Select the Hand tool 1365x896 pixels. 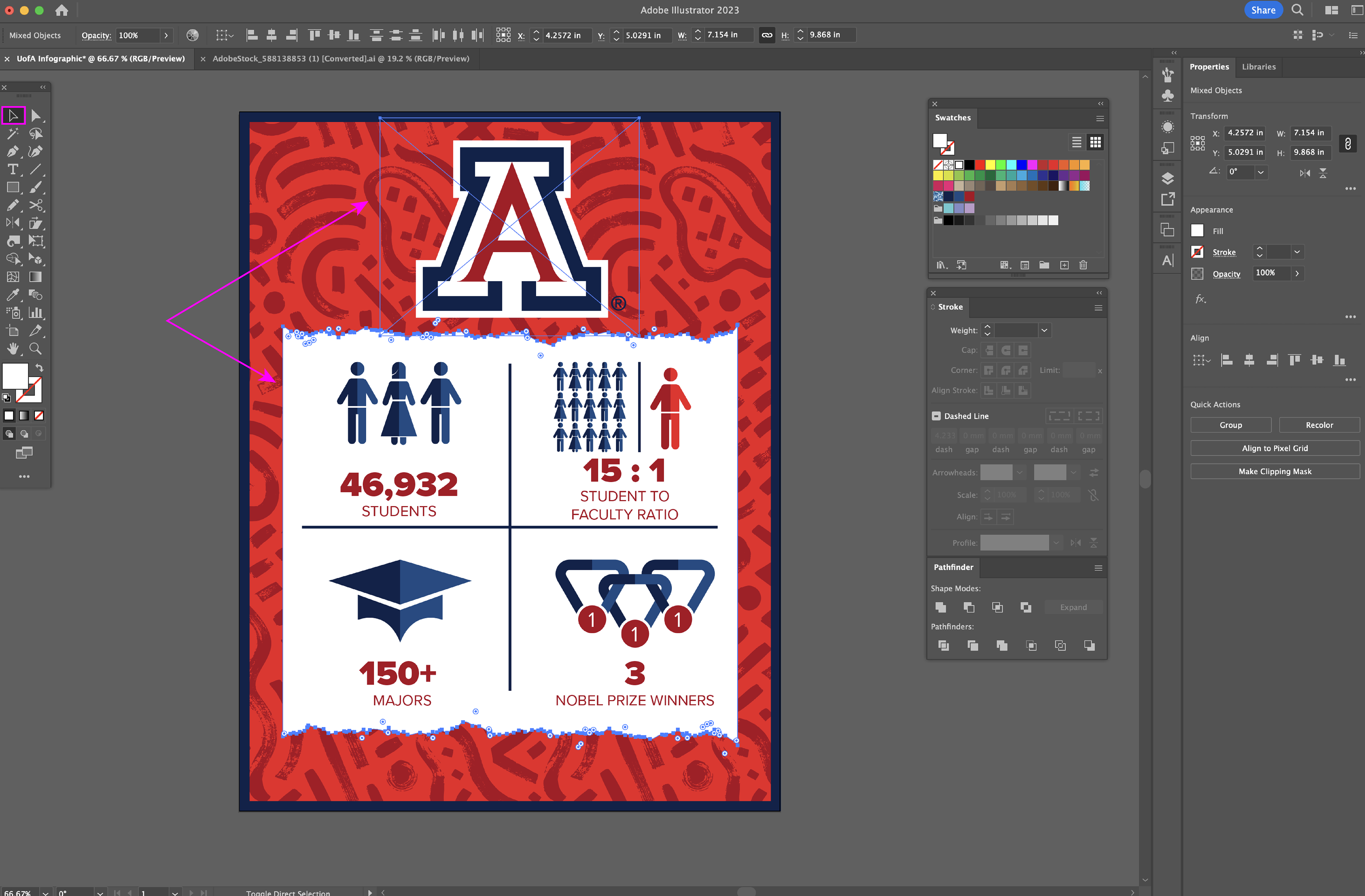tap(13, 348)
